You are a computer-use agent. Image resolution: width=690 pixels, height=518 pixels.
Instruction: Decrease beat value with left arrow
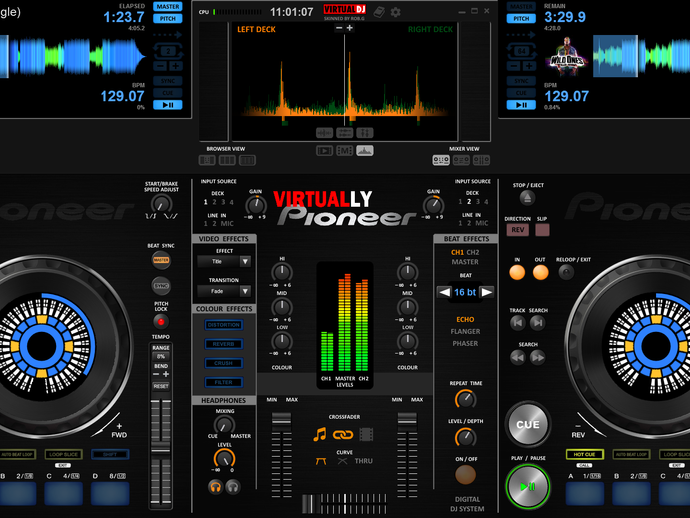tap(444, 292)
